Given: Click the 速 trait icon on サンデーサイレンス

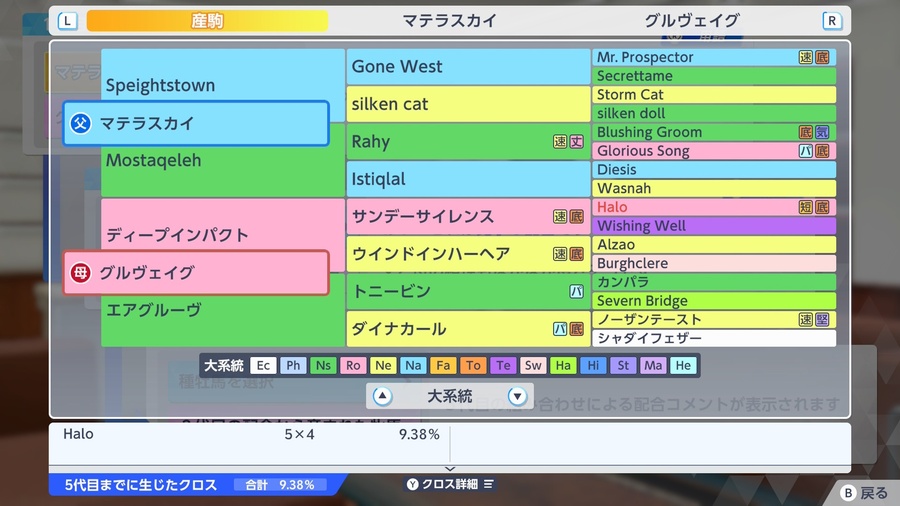Looking at the screenshot, I should coord(560,216).
